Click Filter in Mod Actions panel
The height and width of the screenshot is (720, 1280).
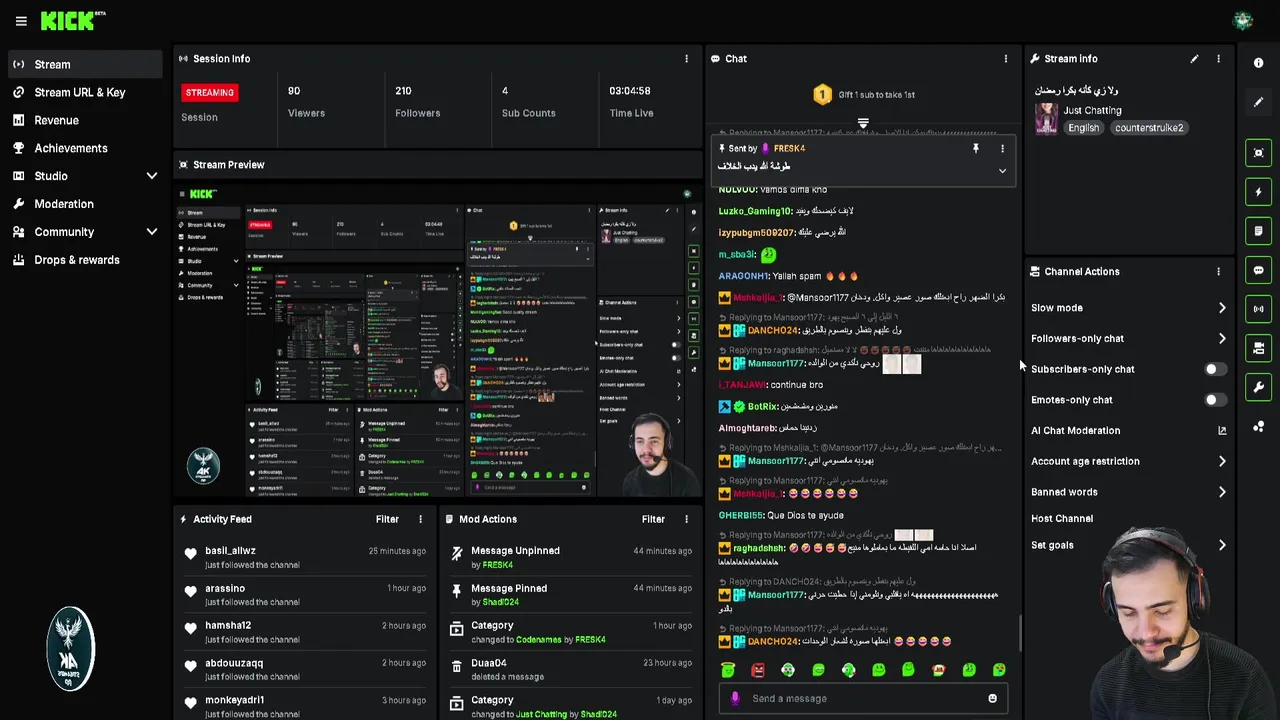coord(653,519)
